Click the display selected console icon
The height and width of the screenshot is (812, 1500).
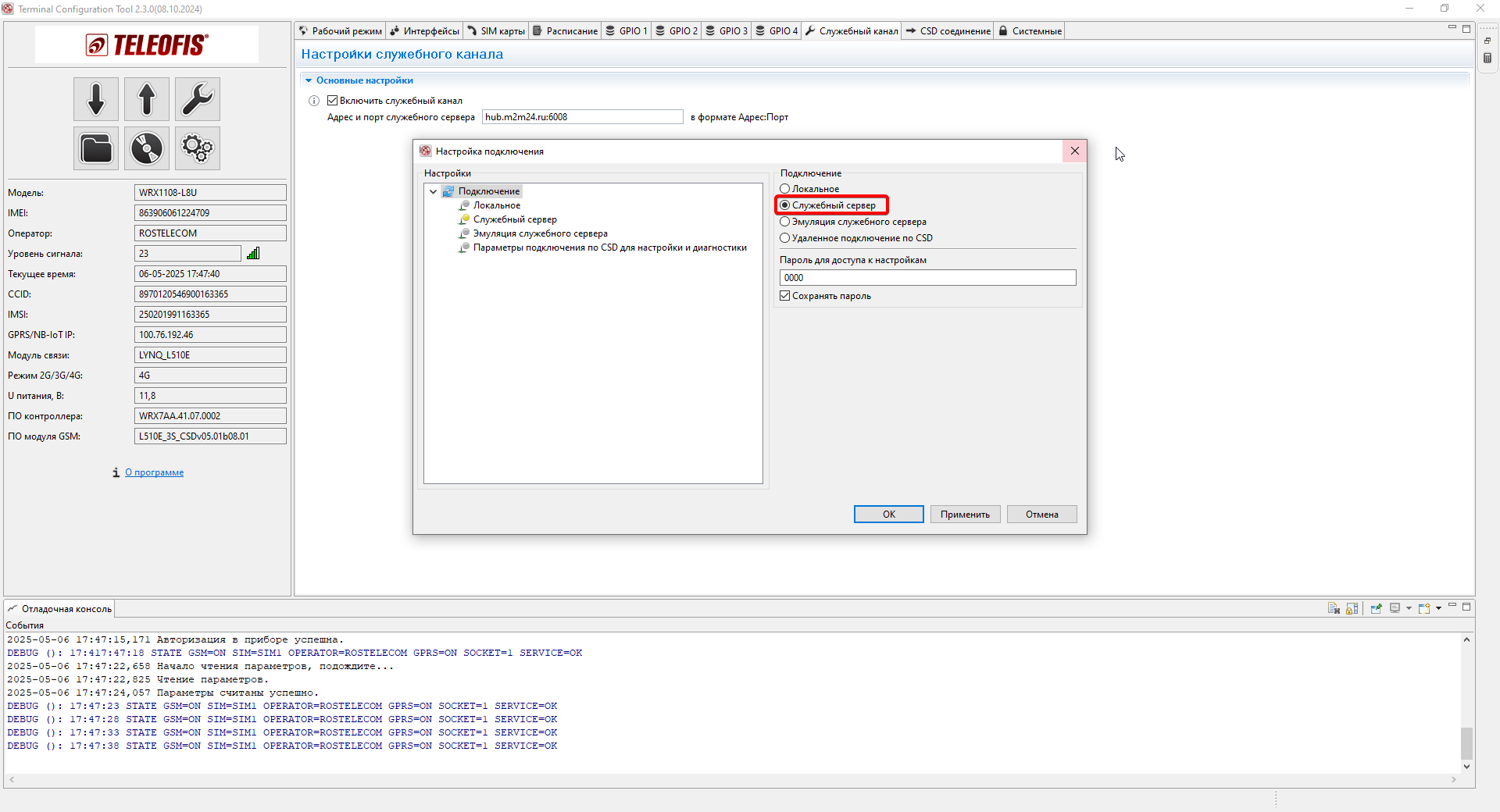1395,608
